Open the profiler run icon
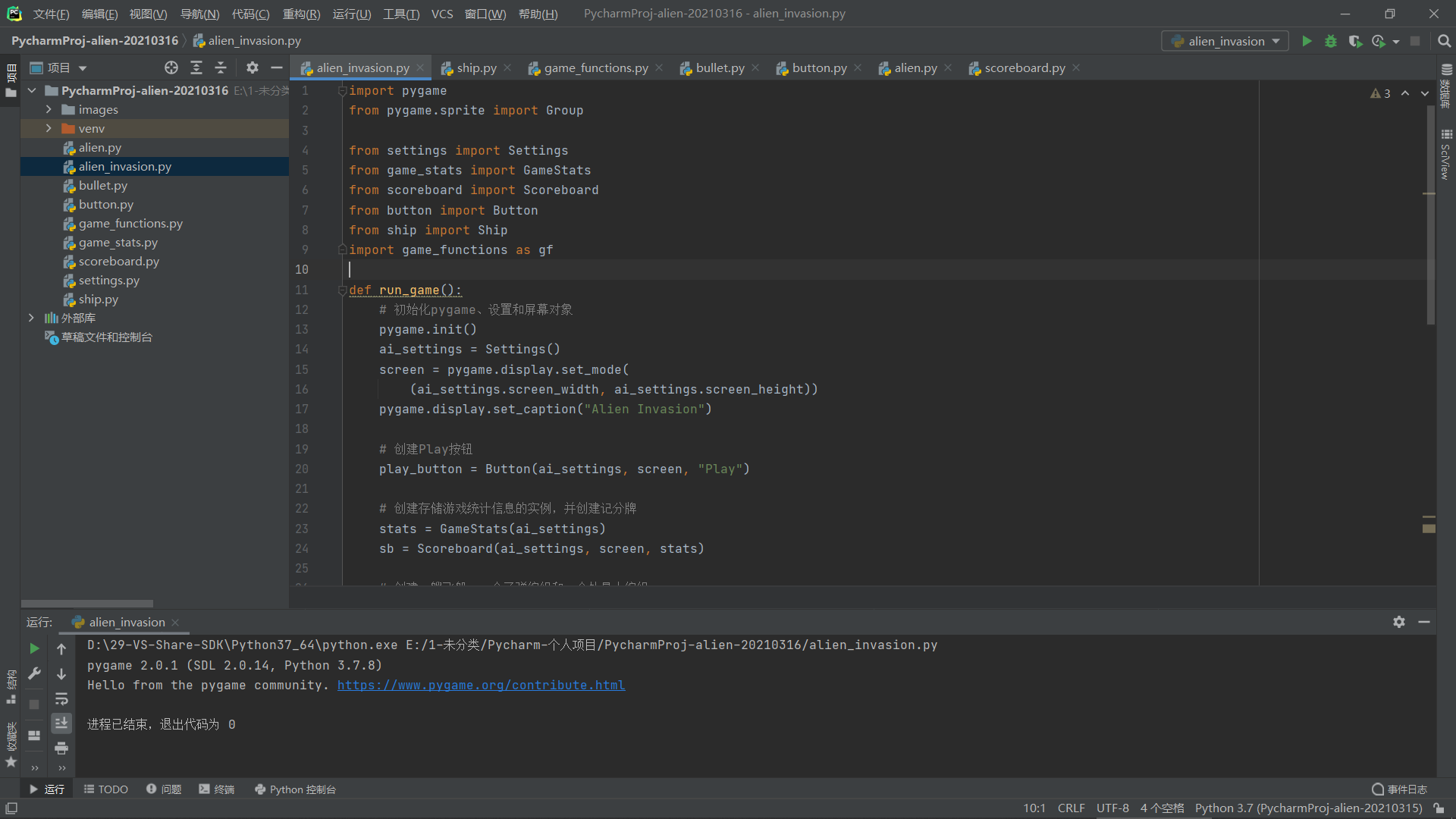The width and height of the screenshot is (1456, 819). 1378,41
